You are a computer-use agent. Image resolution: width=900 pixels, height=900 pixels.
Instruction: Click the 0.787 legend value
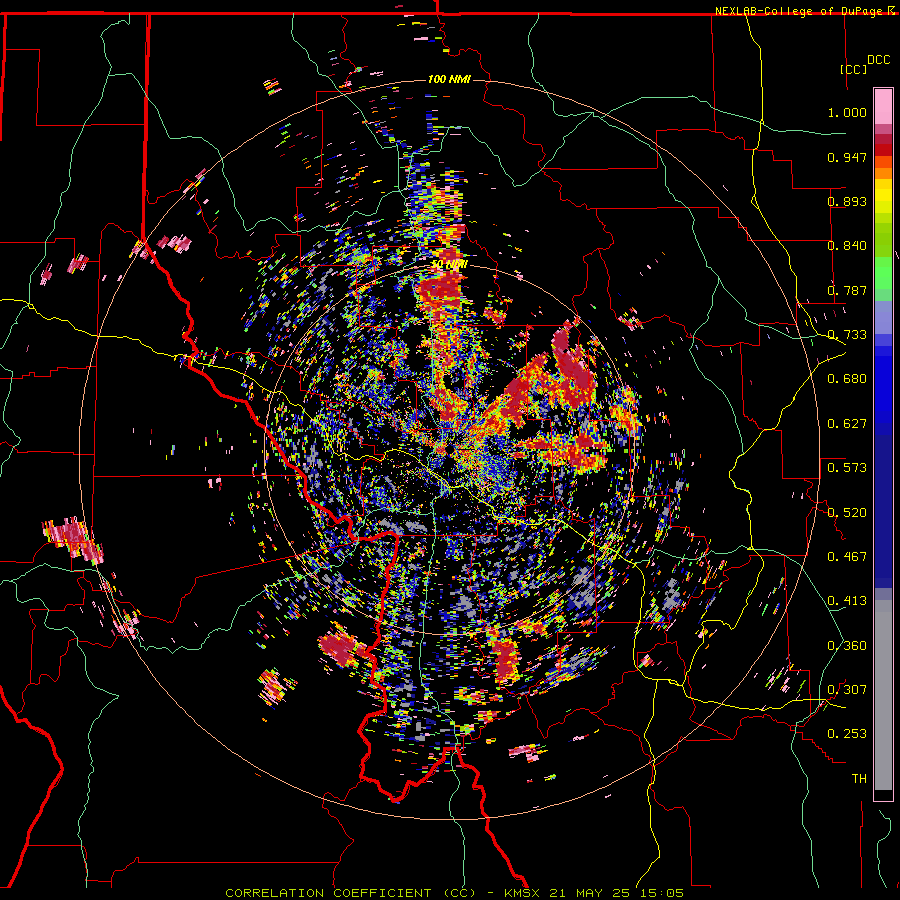tap(847, 290)
